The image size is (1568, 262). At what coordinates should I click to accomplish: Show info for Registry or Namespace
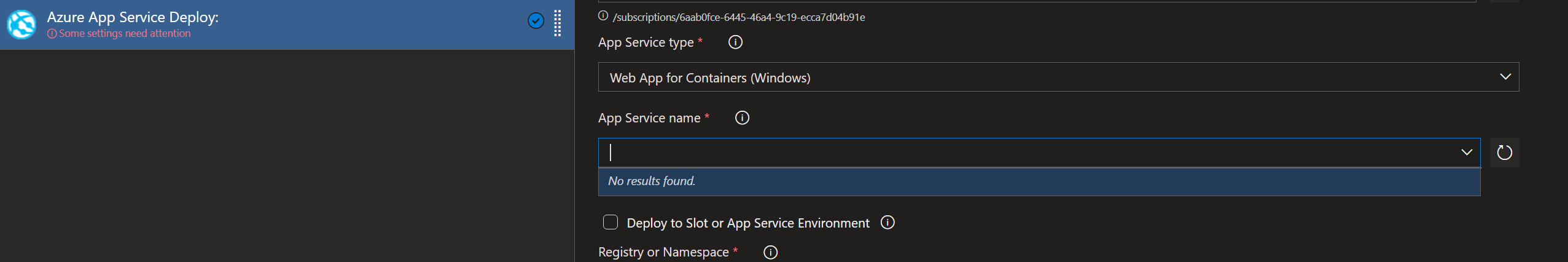click(770, 252)
